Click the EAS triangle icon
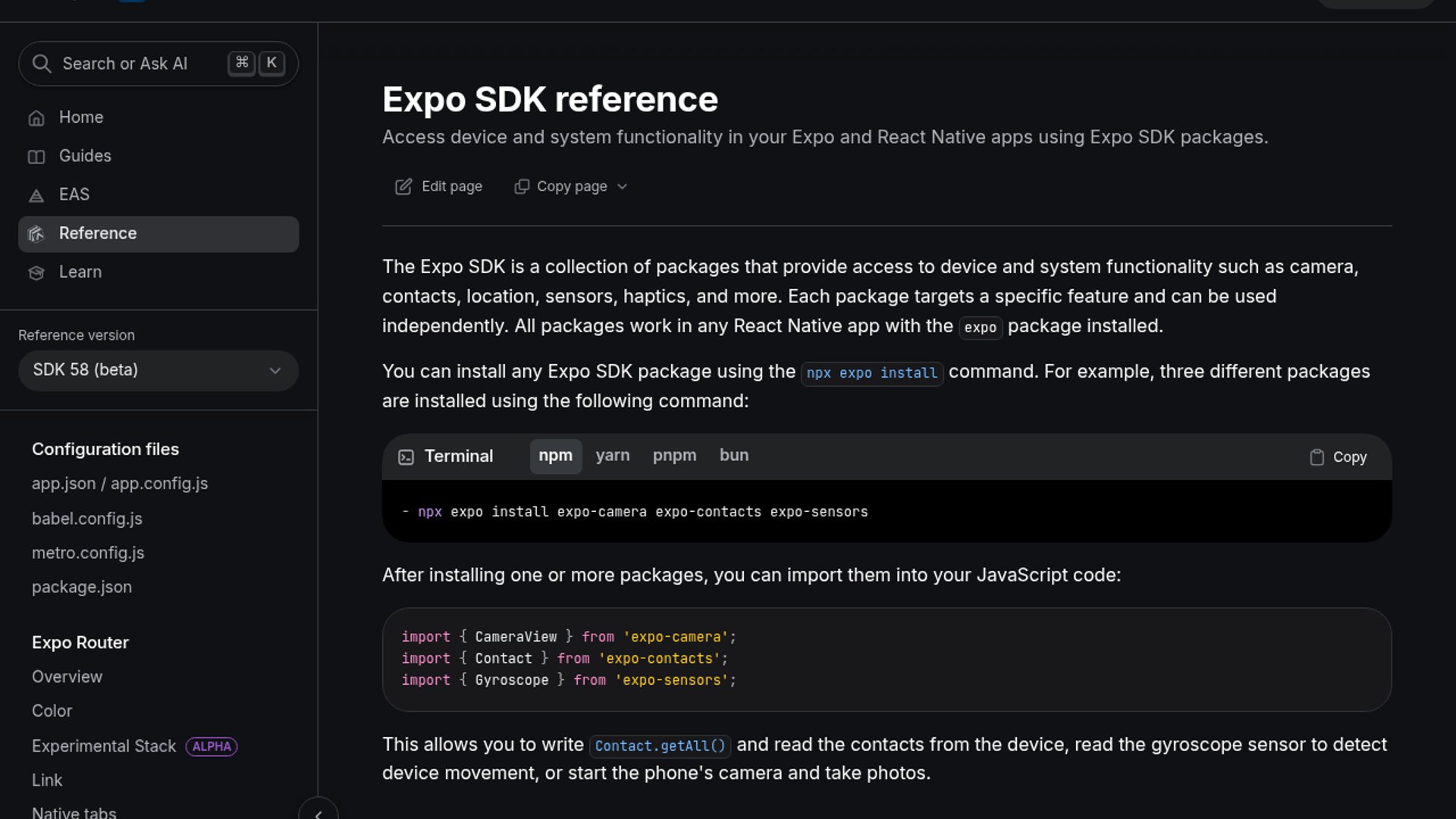 pos(36,196)
